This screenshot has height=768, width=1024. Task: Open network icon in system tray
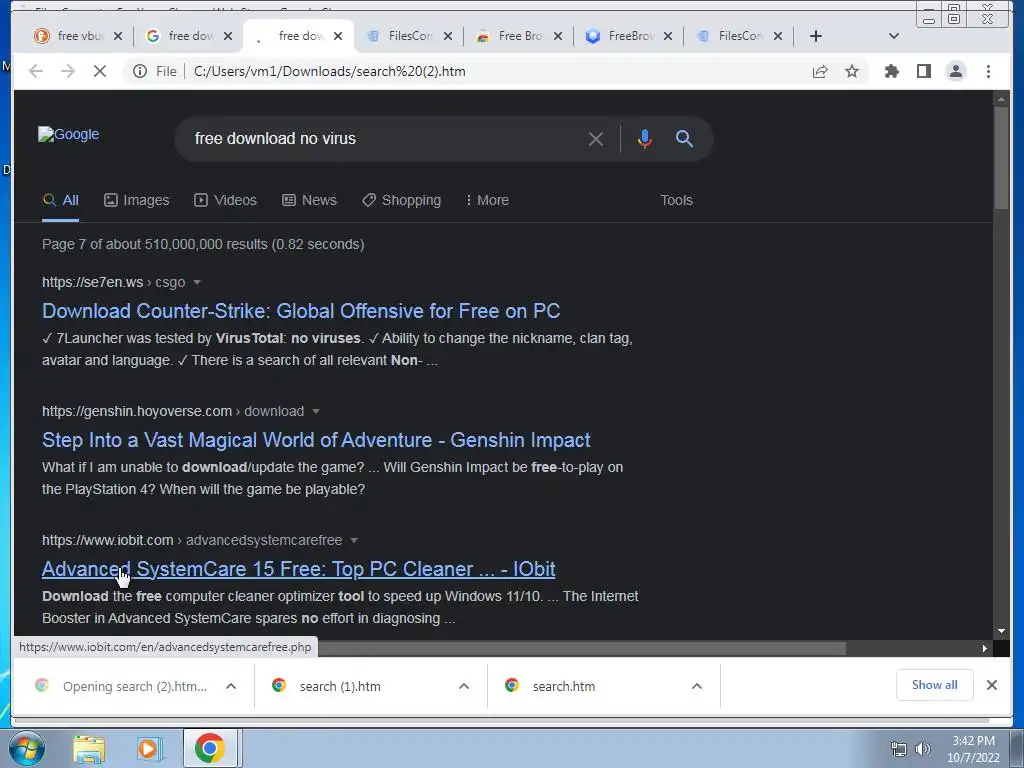(899, 749)
